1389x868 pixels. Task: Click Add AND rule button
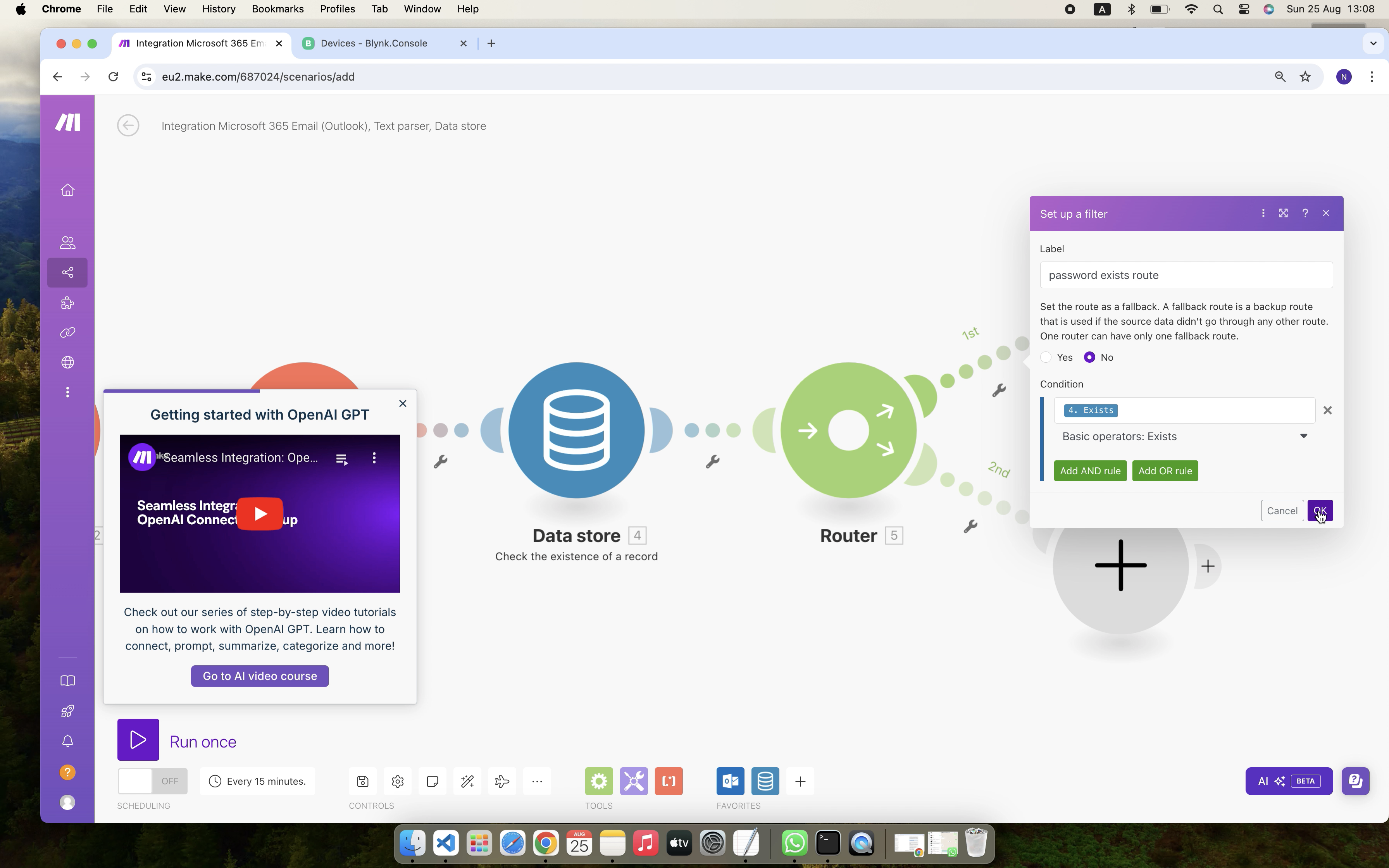coord(1090,471)
